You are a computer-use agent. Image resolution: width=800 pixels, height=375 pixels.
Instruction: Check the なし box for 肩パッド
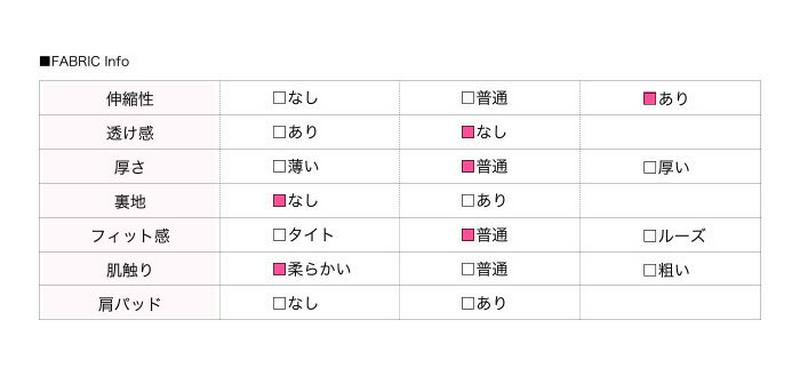[x=279, y=304]
